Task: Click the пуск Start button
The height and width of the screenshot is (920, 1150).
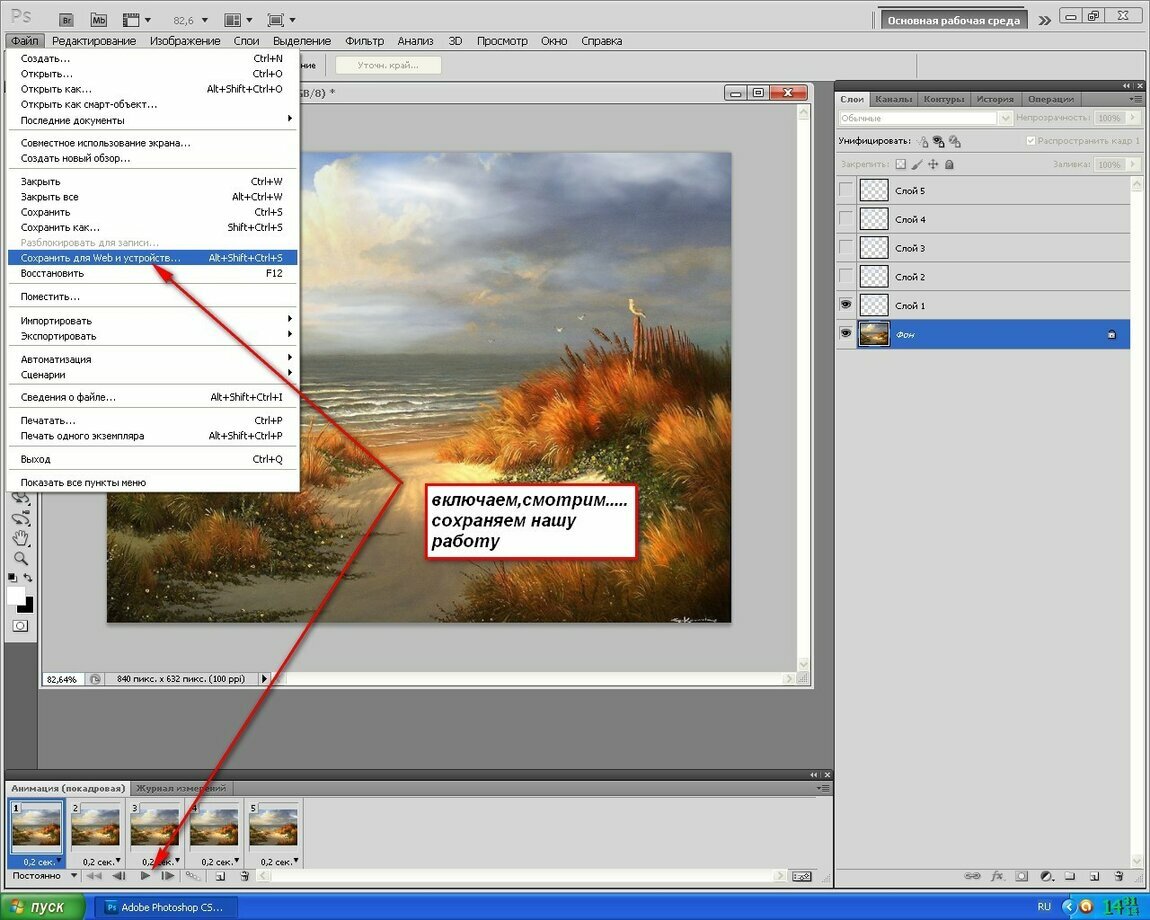Action: (x=43, y=907)
